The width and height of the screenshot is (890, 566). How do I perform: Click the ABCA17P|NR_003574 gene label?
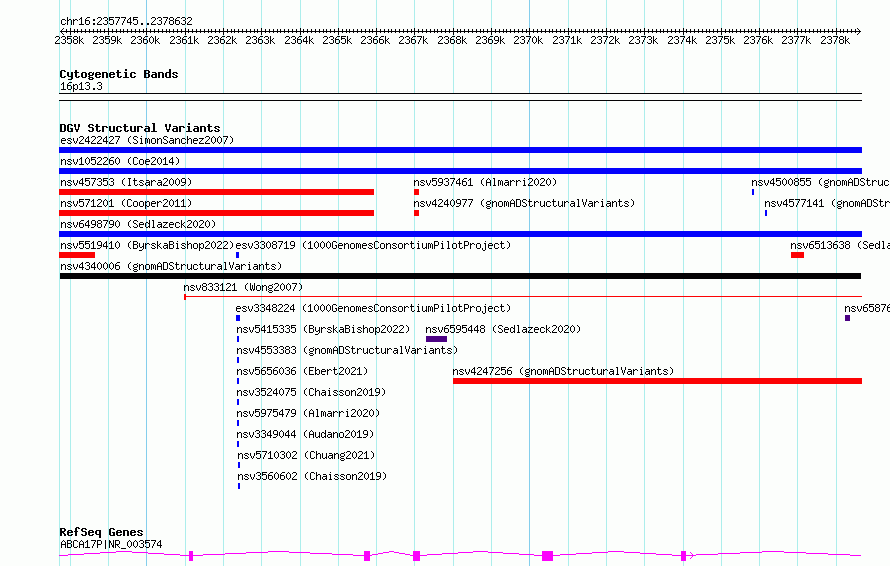coord(111,544)
